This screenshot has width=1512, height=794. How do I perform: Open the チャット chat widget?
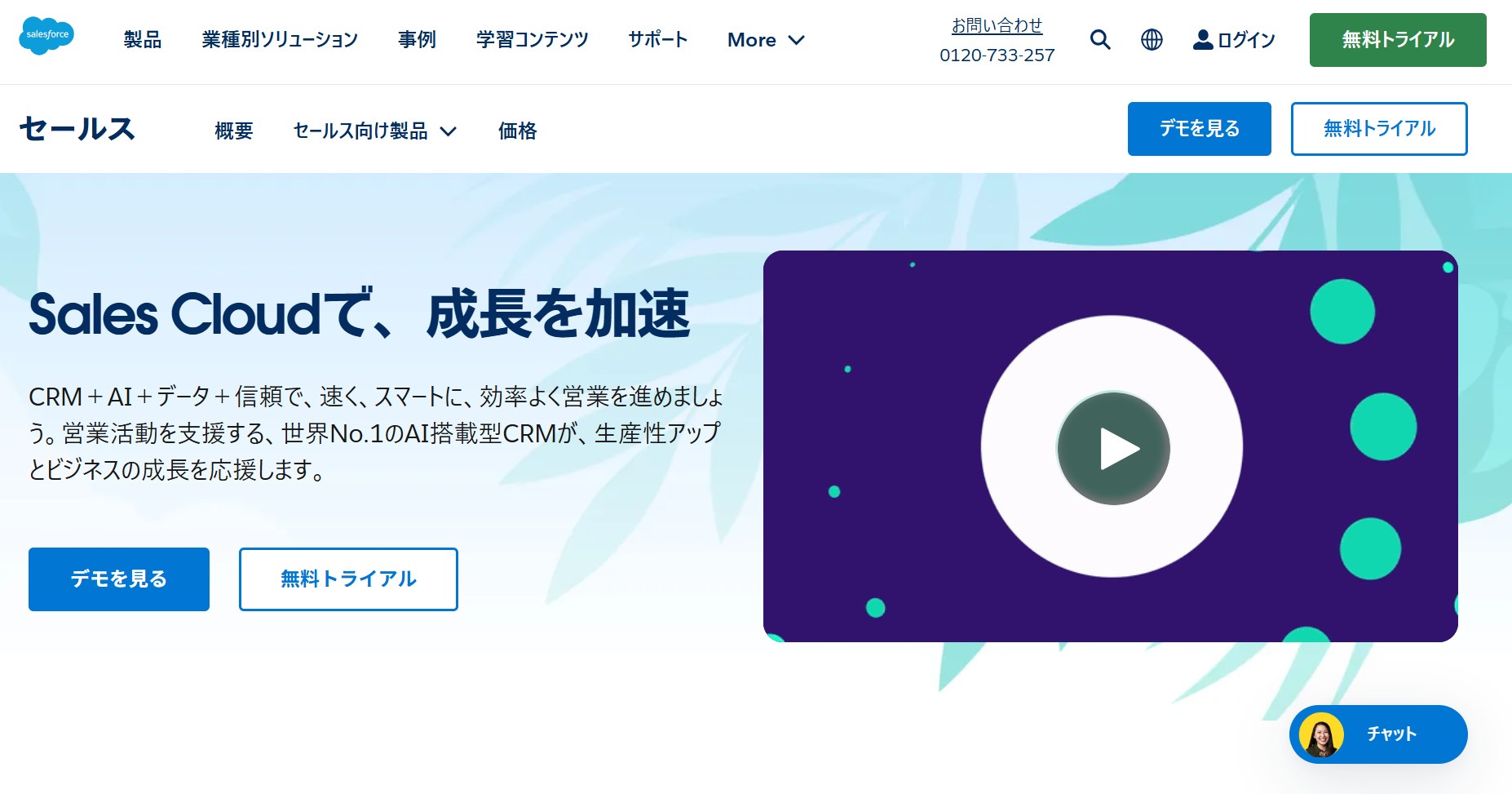coord(1378,734)
